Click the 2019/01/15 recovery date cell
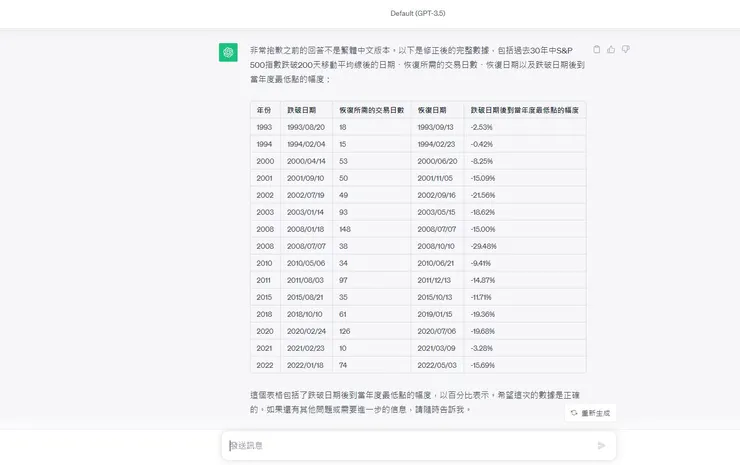 point(437,314)
